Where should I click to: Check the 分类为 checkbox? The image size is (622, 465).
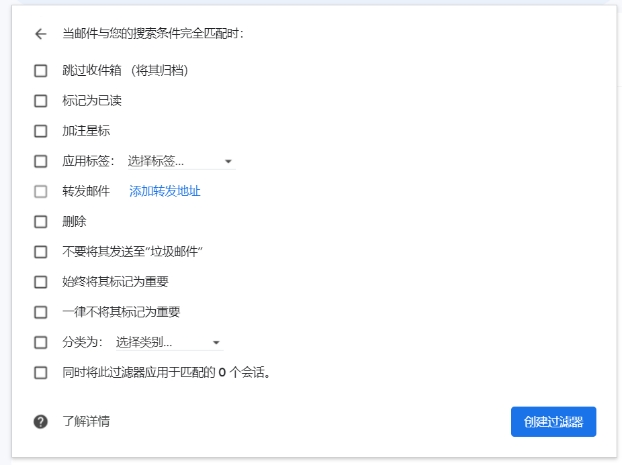40,342
